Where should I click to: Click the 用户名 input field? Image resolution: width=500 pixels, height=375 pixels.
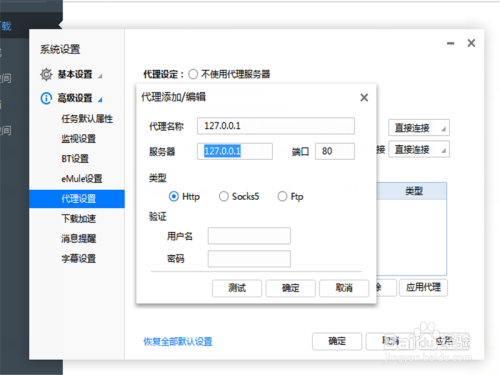(x=249, y=236)
